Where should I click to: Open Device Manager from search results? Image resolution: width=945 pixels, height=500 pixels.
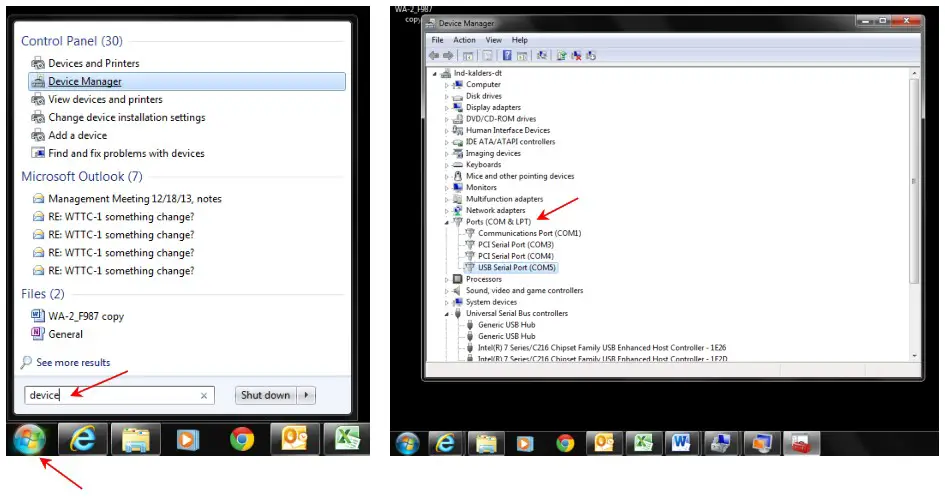click(187, 81)
